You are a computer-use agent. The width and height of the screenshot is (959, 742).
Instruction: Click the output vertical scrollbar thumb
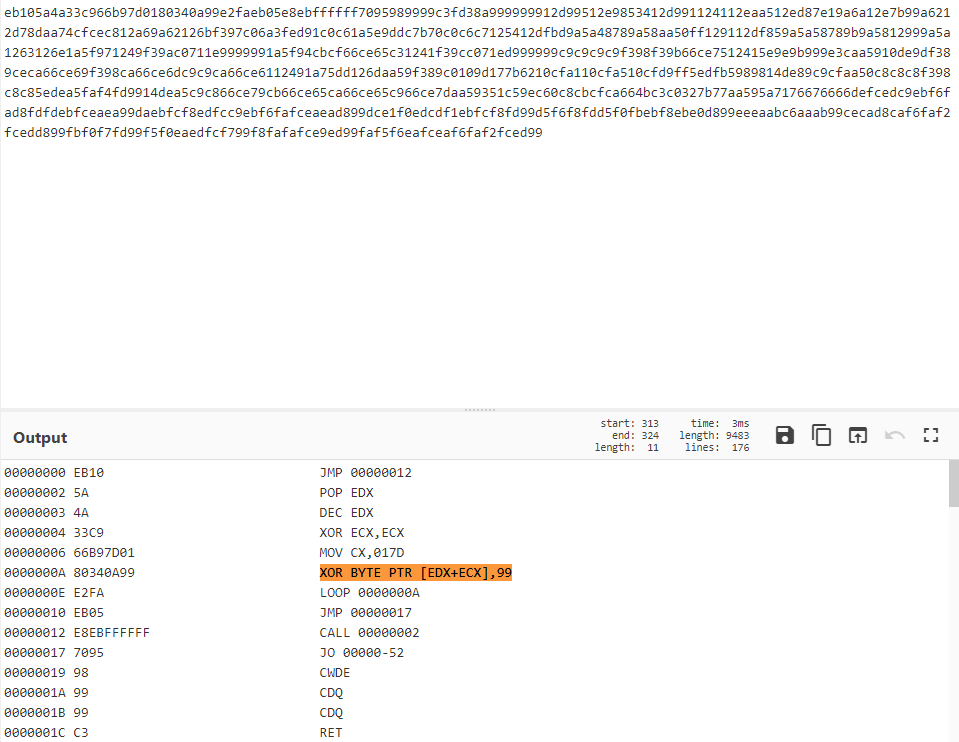coord(953,484)
